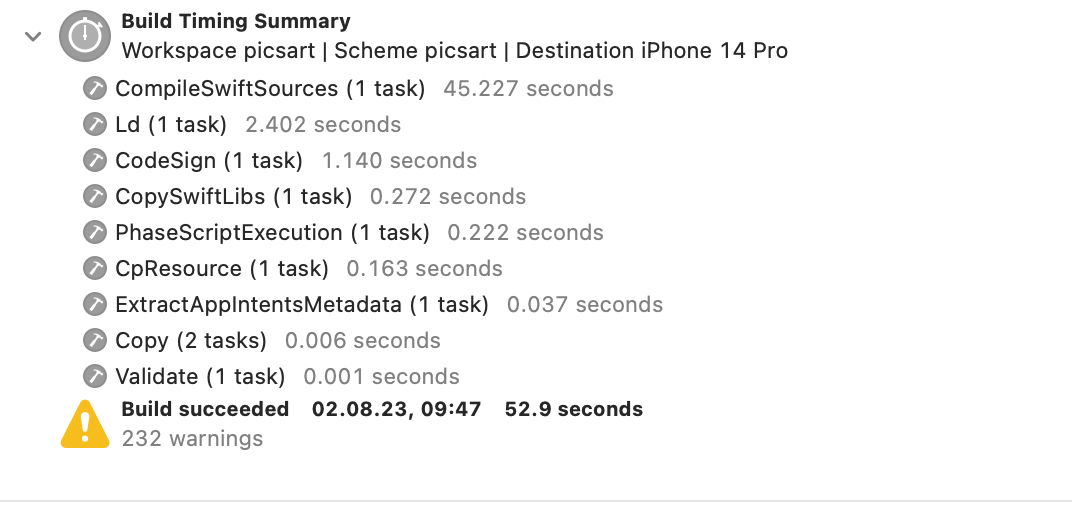Click hammer icon beside CodeSign
The width and height of the screenshot is (1072, 508).
(x=95, y=160)
